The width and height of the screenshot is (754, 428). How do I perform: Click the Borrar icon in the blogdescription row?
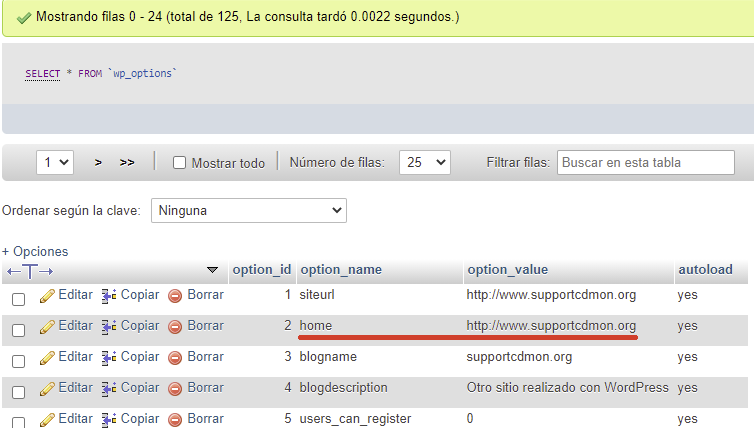[175, 389]
